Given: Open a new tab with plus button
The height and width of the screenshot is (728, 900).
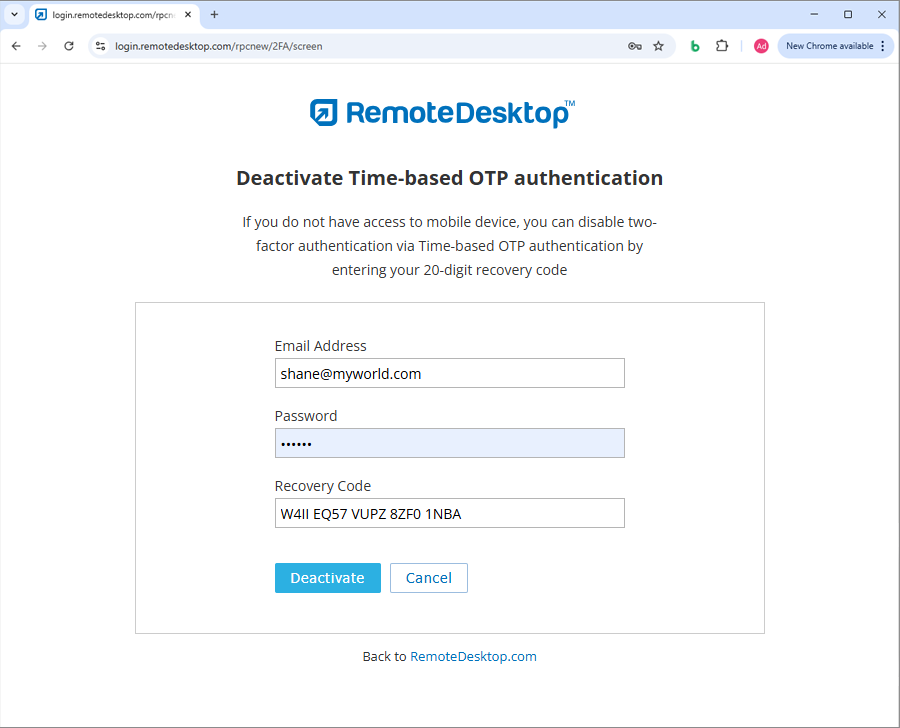Looking at the screenshot, I should pyautogui.click(x=214, y=15).
